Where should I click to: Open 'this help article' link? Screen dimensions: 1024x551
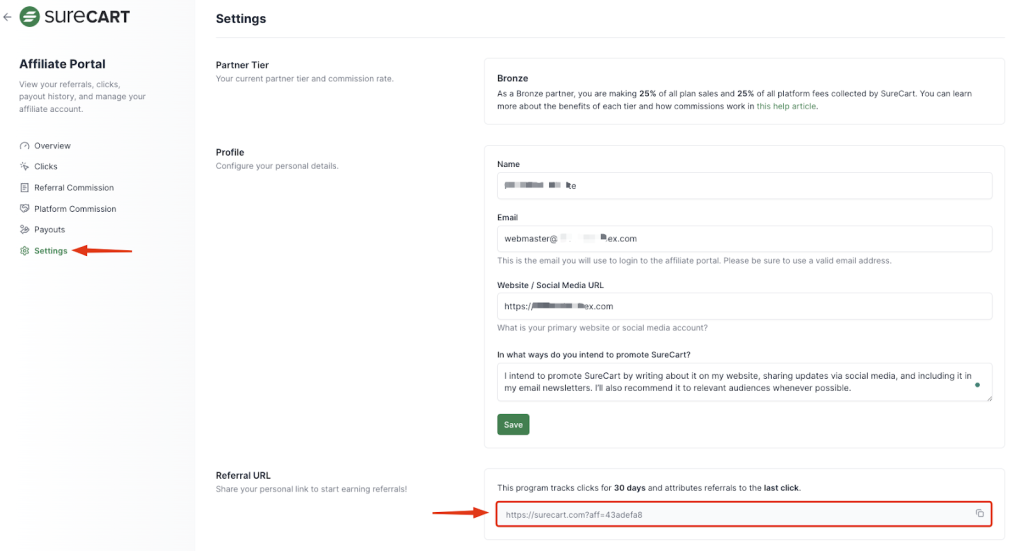click(x=786, y=106)
